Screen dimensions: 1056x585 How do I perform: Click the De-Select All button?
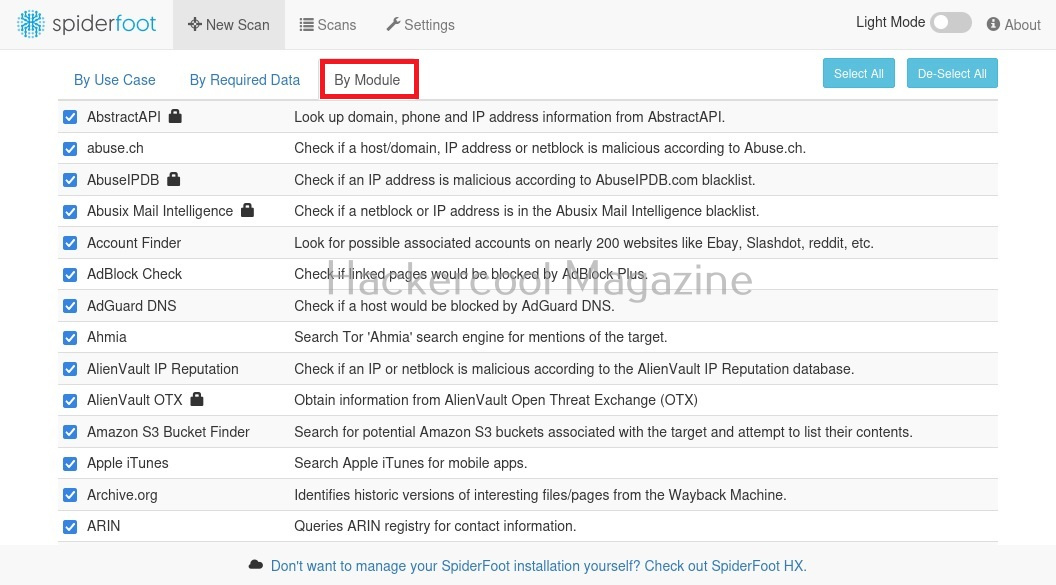(952, 73)
